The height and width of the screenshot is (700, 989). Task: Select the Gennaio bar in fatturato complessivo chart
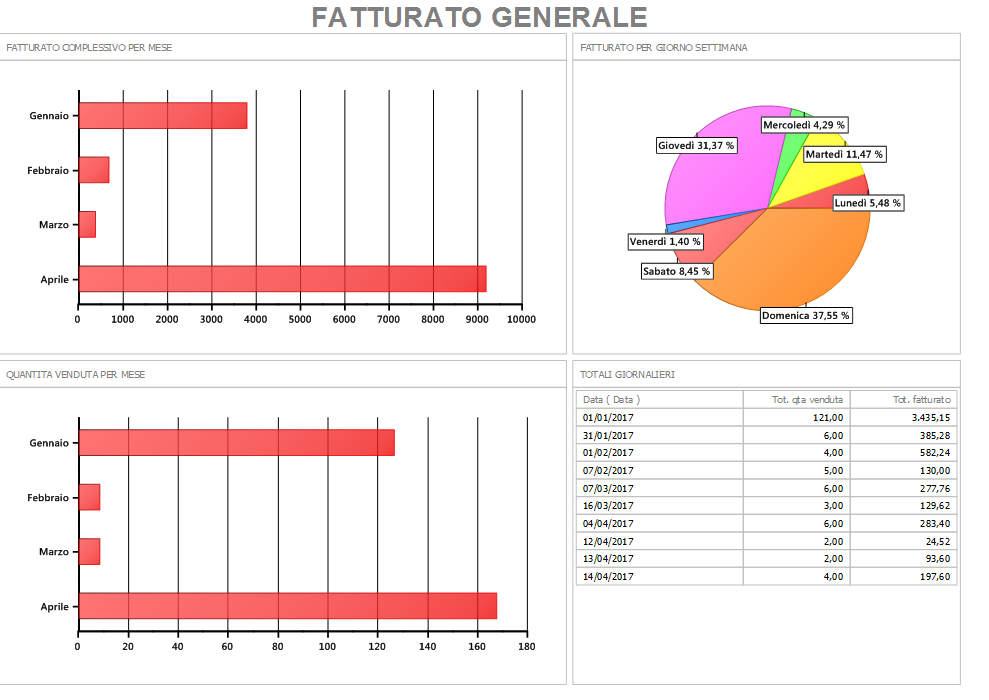162,116
